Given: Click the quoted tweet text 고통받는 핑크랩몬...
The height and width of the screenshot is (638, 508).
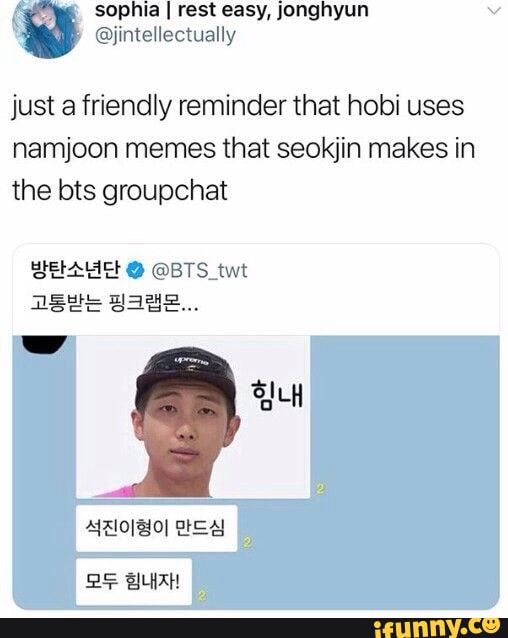Looking at the screenshot, I should point(114,303).
